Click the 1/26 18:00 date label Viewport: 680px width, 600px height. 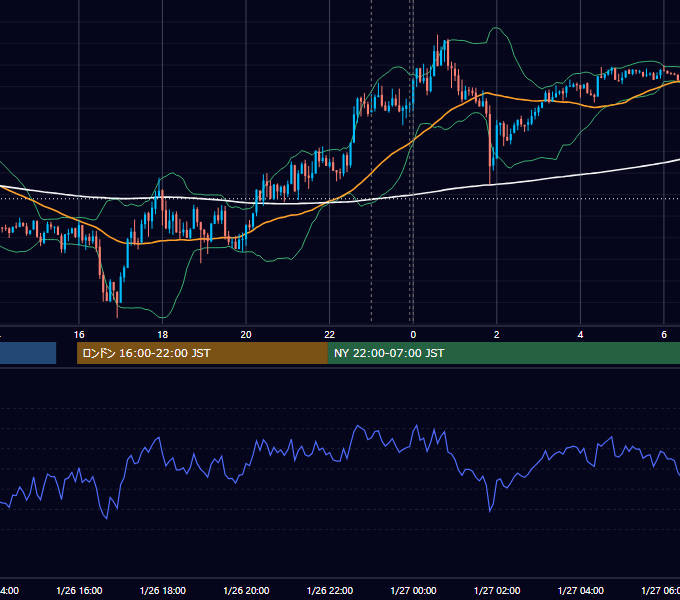[x=163, y=590]
